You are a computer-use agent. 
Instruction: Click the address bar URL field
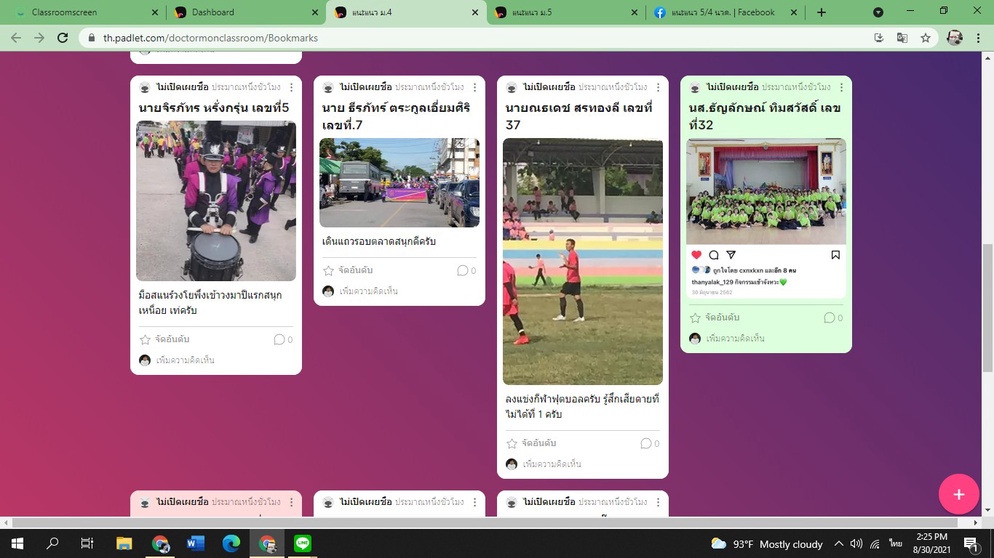tap(475, 38)
